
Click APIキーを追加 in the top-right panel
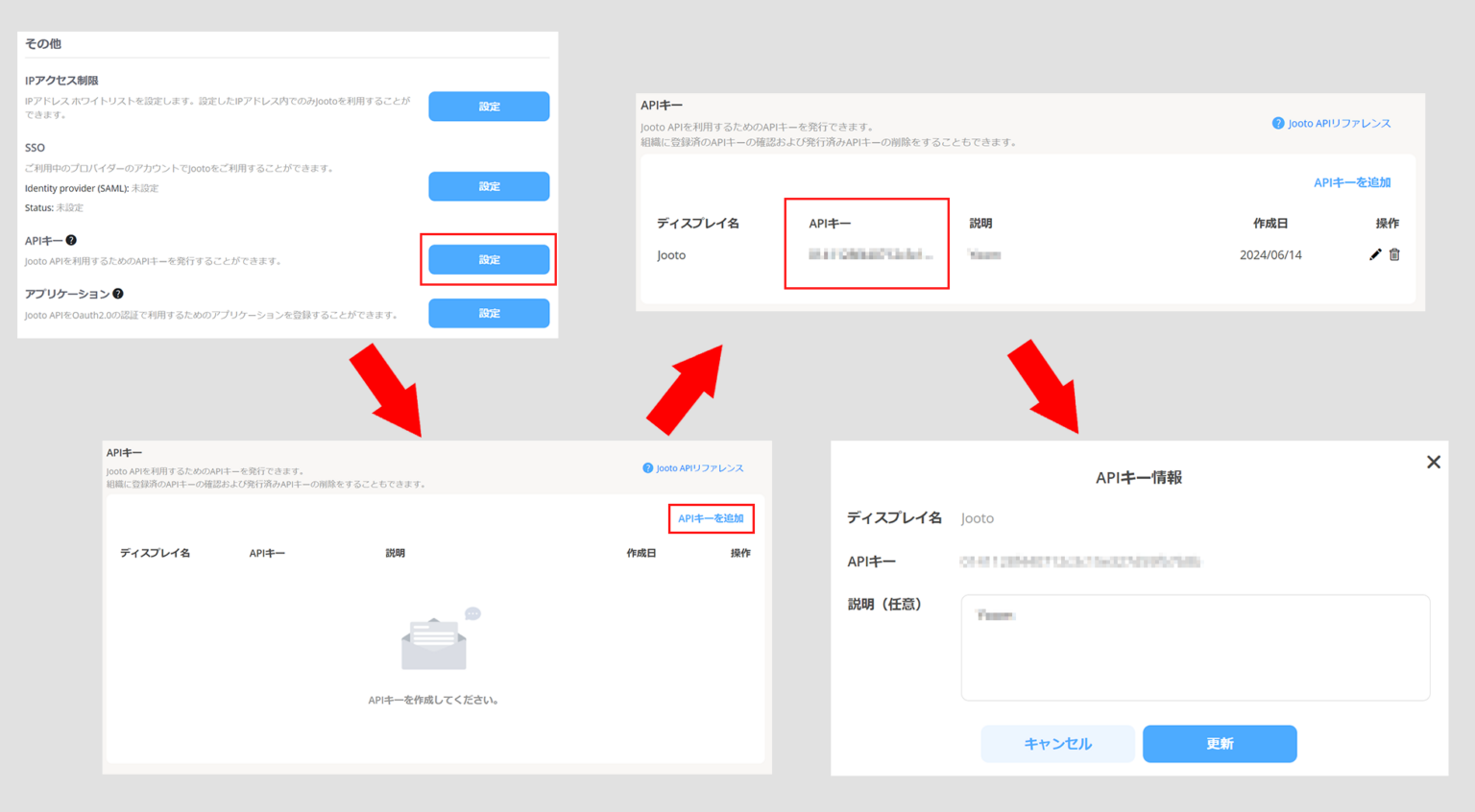[1352, 181]
